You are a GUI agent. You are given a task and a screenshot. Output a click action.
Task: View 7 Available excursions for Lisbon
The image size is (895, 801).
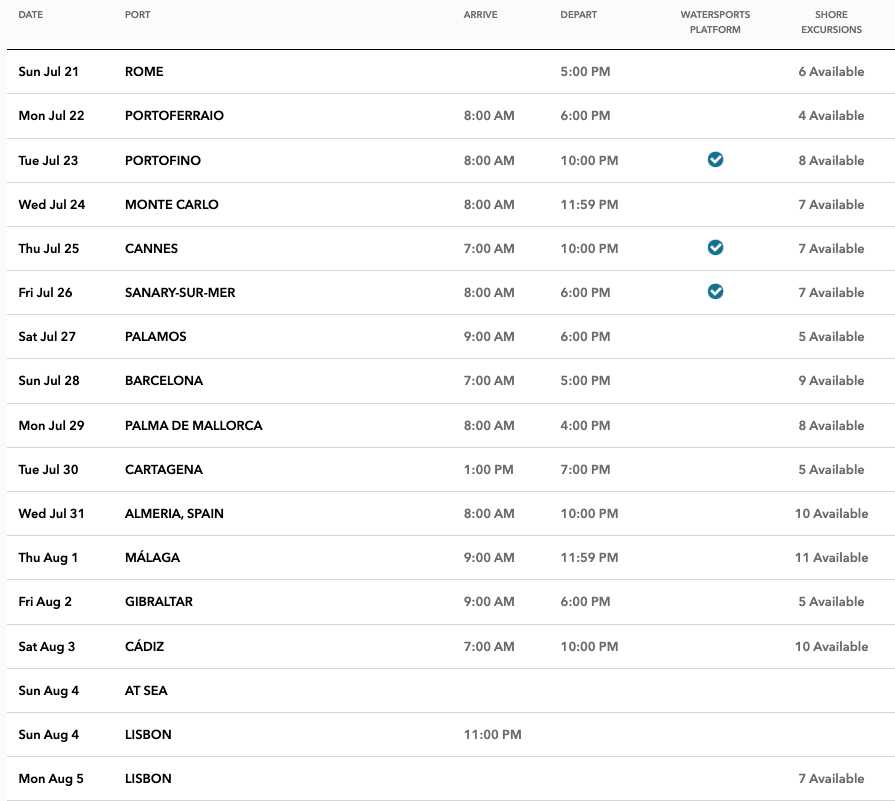pos(831,779)
